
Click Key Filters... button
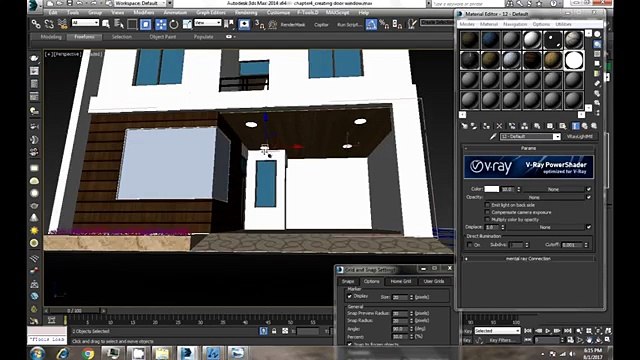pos(502,340)
